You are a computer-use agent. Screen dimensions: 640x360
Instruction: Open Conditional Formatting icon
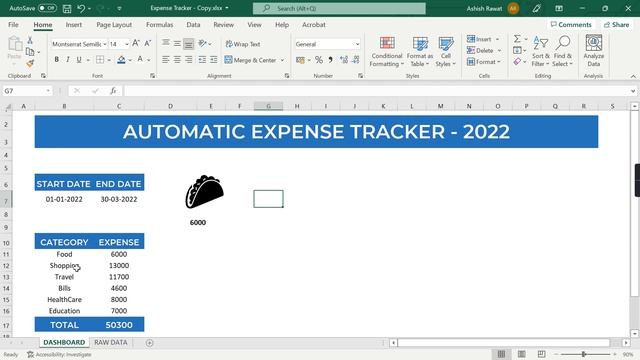click(x=387, y=43)
